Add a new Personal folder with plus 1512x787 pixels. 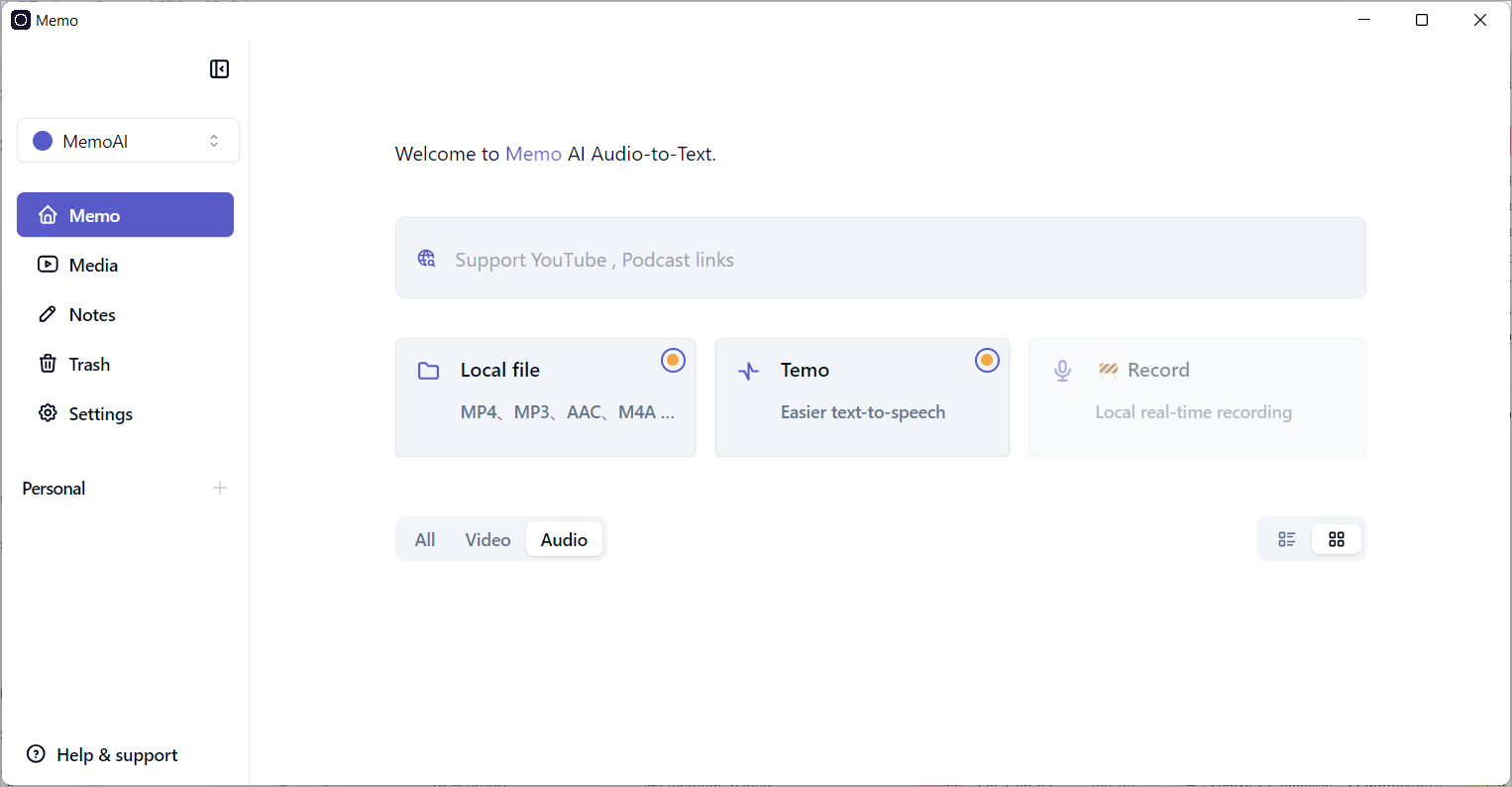pos(220,488)
